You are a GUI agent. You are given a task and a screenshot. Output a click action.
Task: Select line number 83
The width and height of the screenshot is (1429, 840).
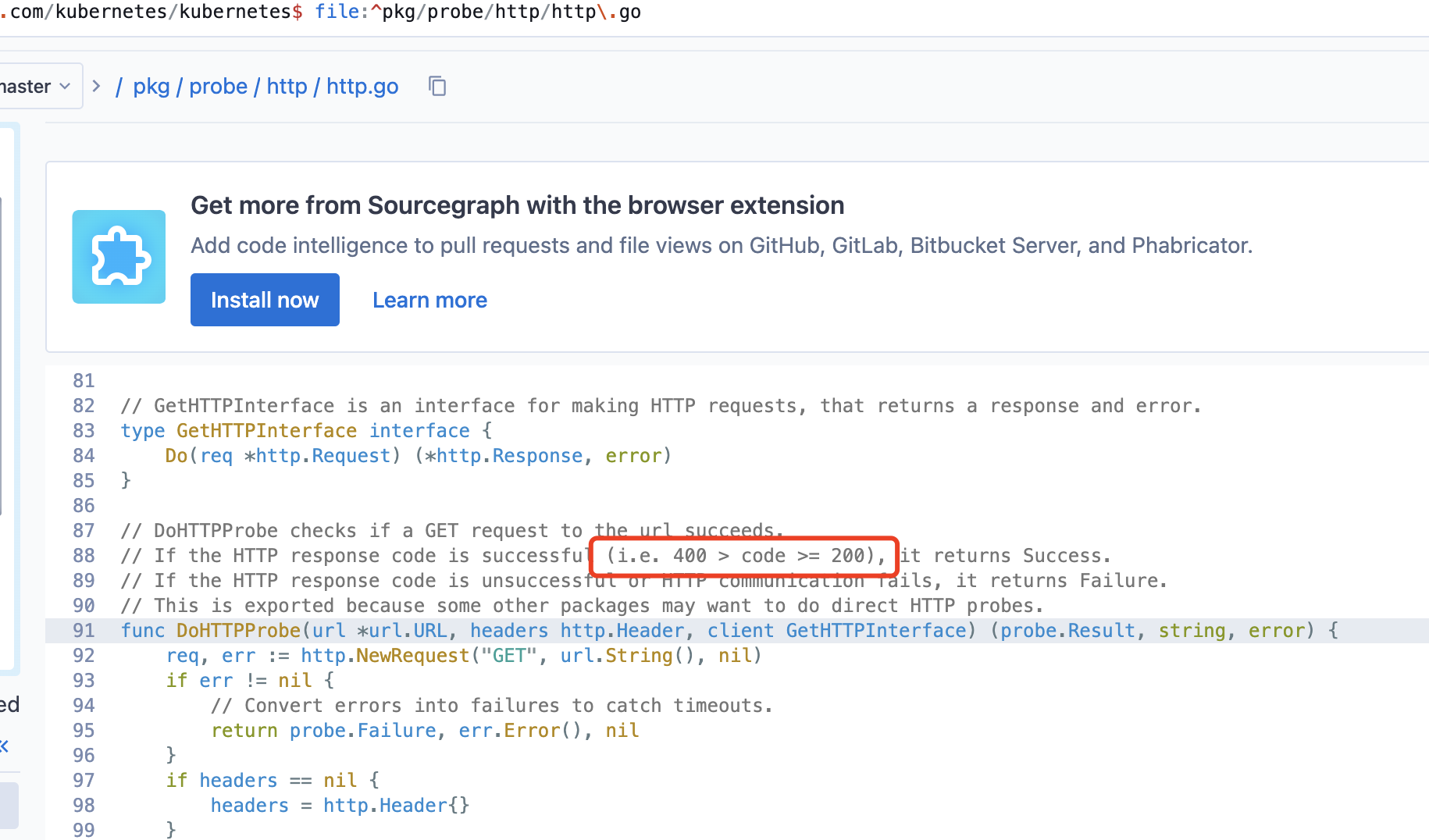(84, 431)
